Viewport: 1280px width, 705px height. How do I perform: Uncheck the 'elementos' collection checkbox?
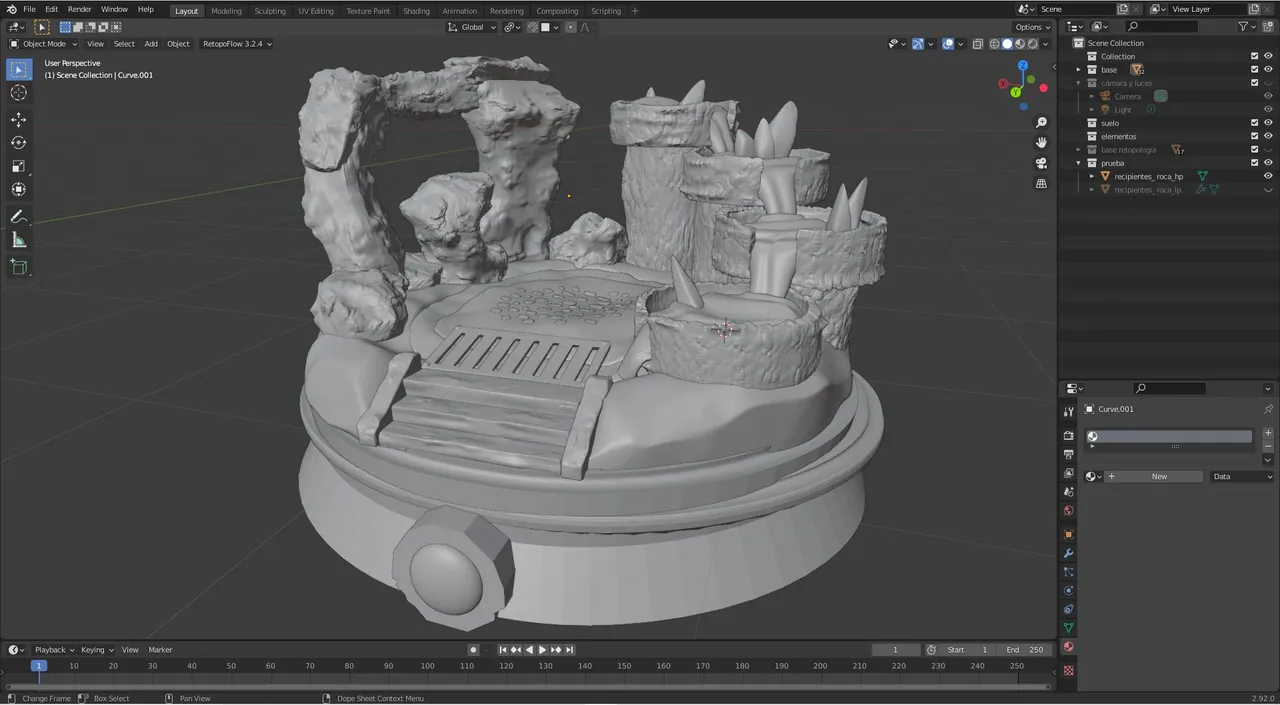click(x=1254, y=136)
